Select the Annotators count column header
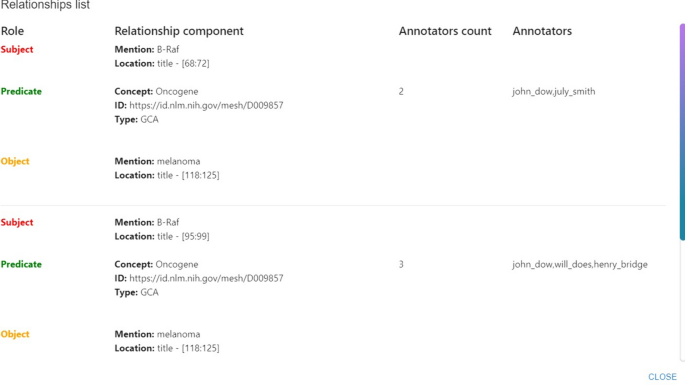The width and height of the screenshot is (685, 385). 445,31
